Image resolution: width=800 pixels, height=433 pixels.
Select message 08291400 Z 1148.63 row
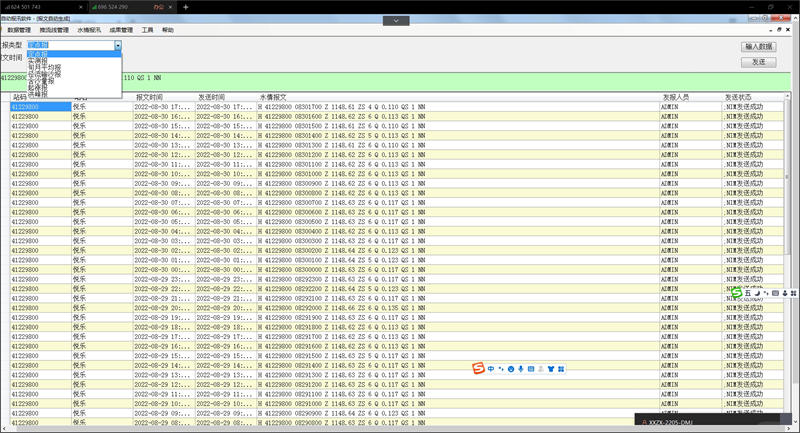coord(397,365)
